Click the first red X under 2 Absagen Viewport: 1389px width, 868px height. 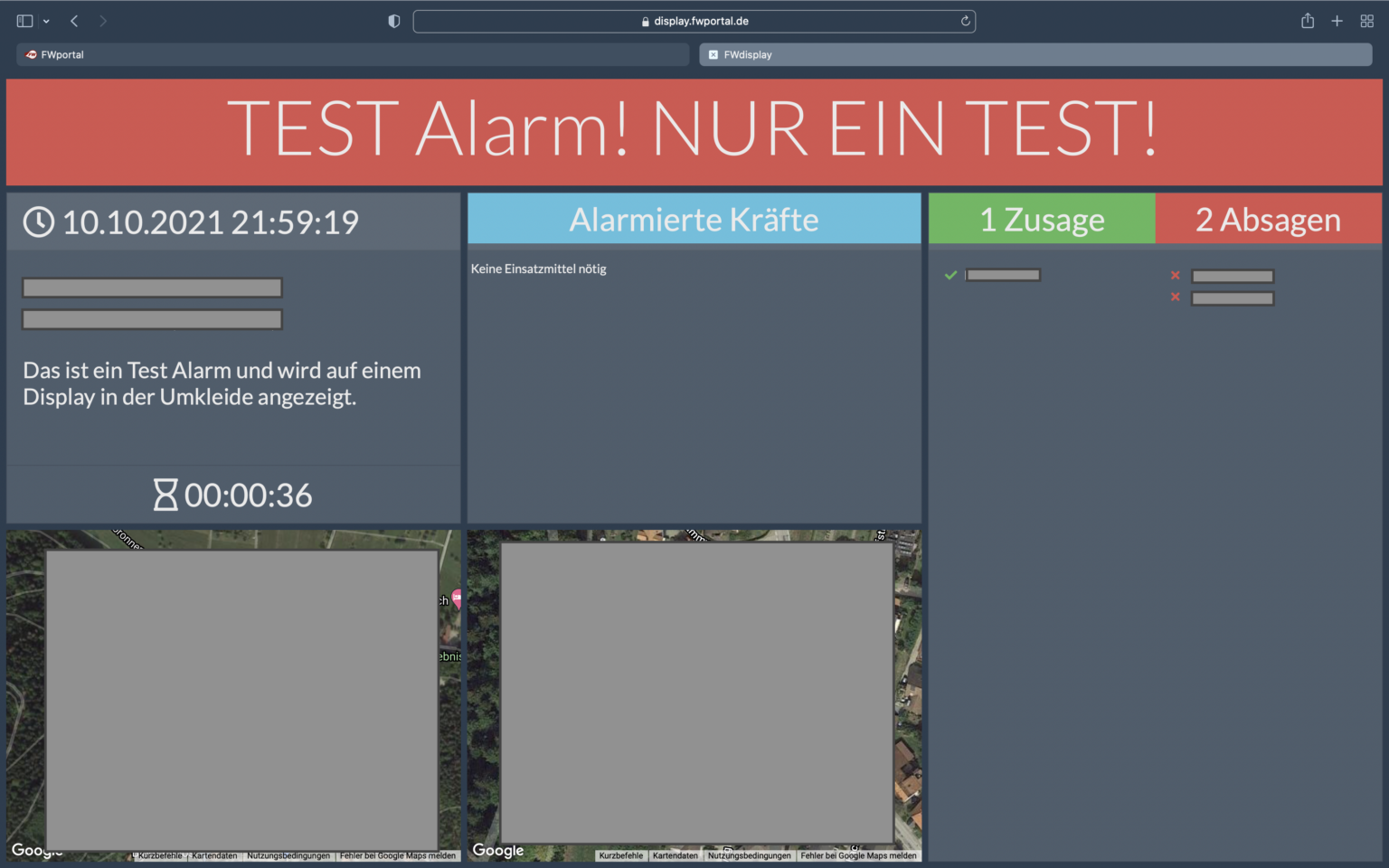point(1175,275)
